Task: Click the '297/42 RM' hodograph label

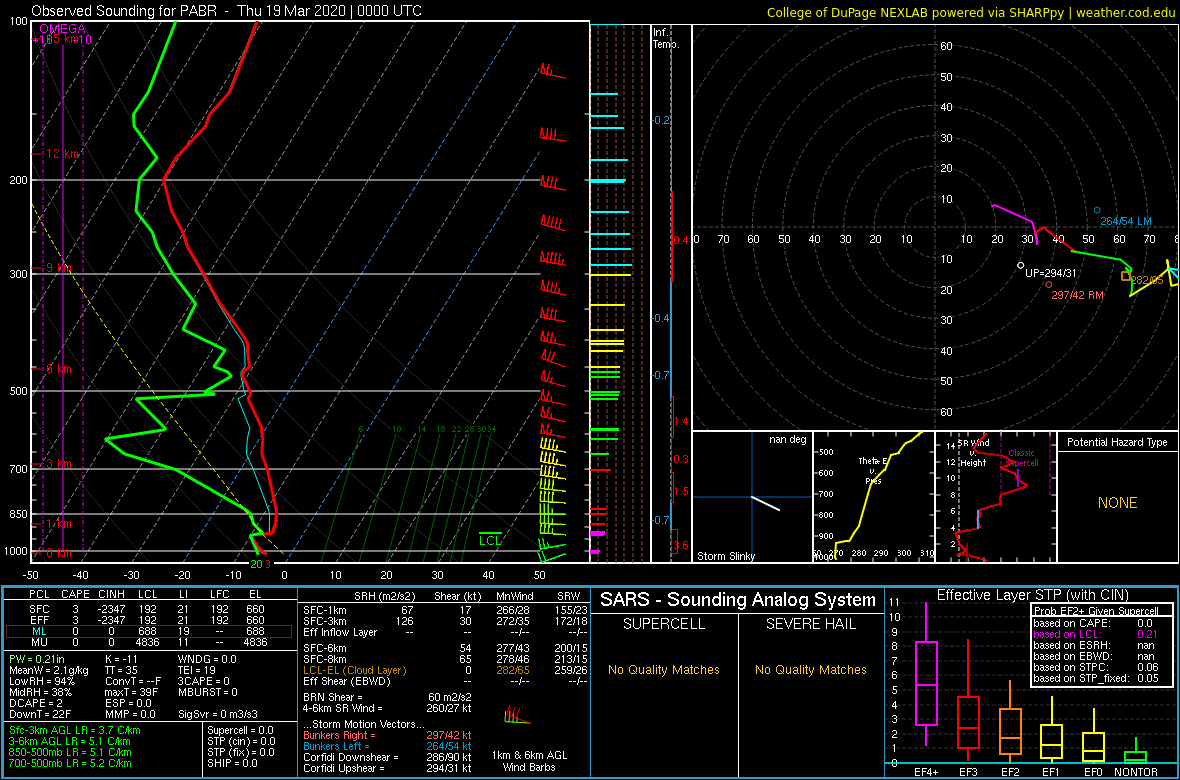Action: [x=1078, y=296]
